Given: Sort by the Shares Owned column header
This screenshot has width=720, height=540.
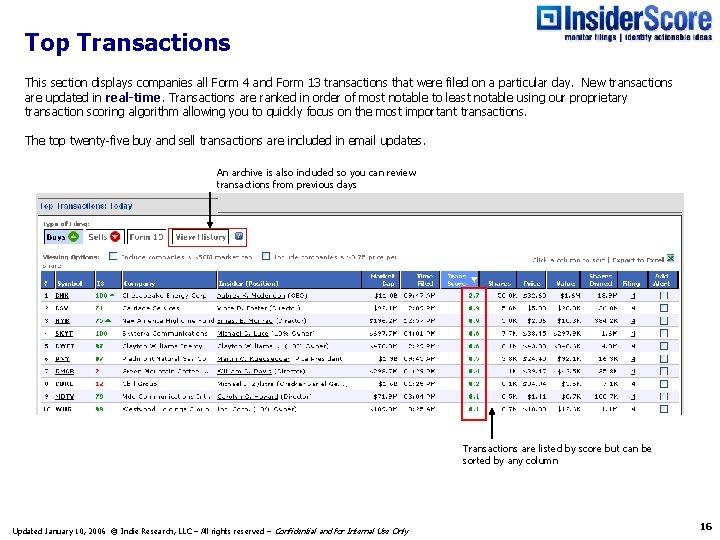Looking at the screenshot, I should 601,280.
